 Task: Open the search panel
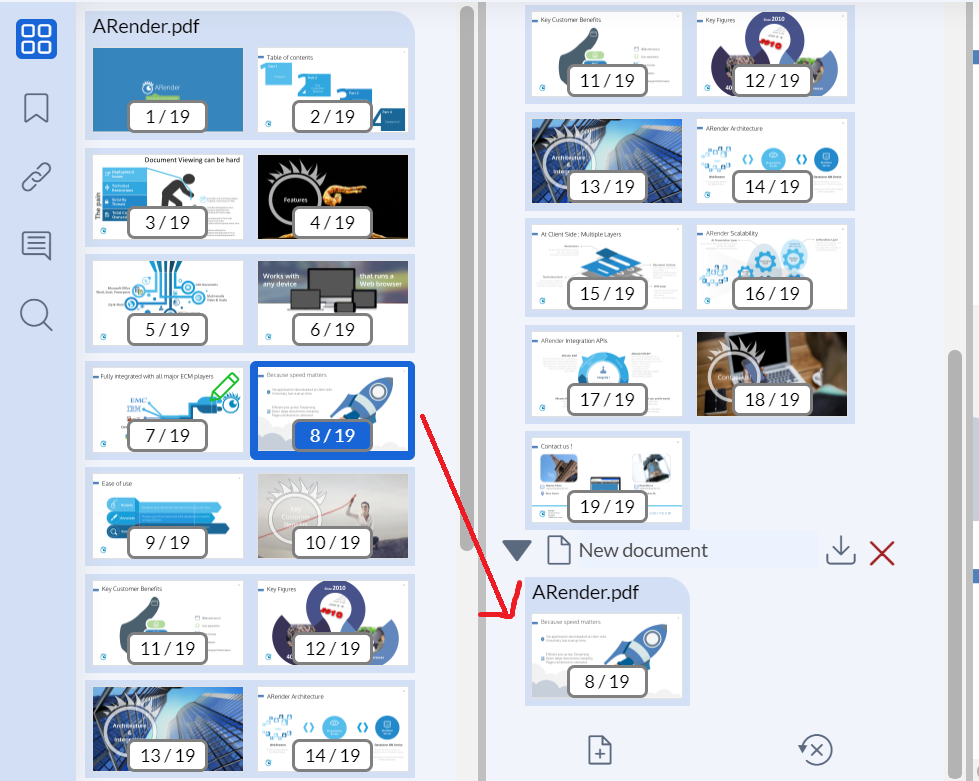[36, 314]
